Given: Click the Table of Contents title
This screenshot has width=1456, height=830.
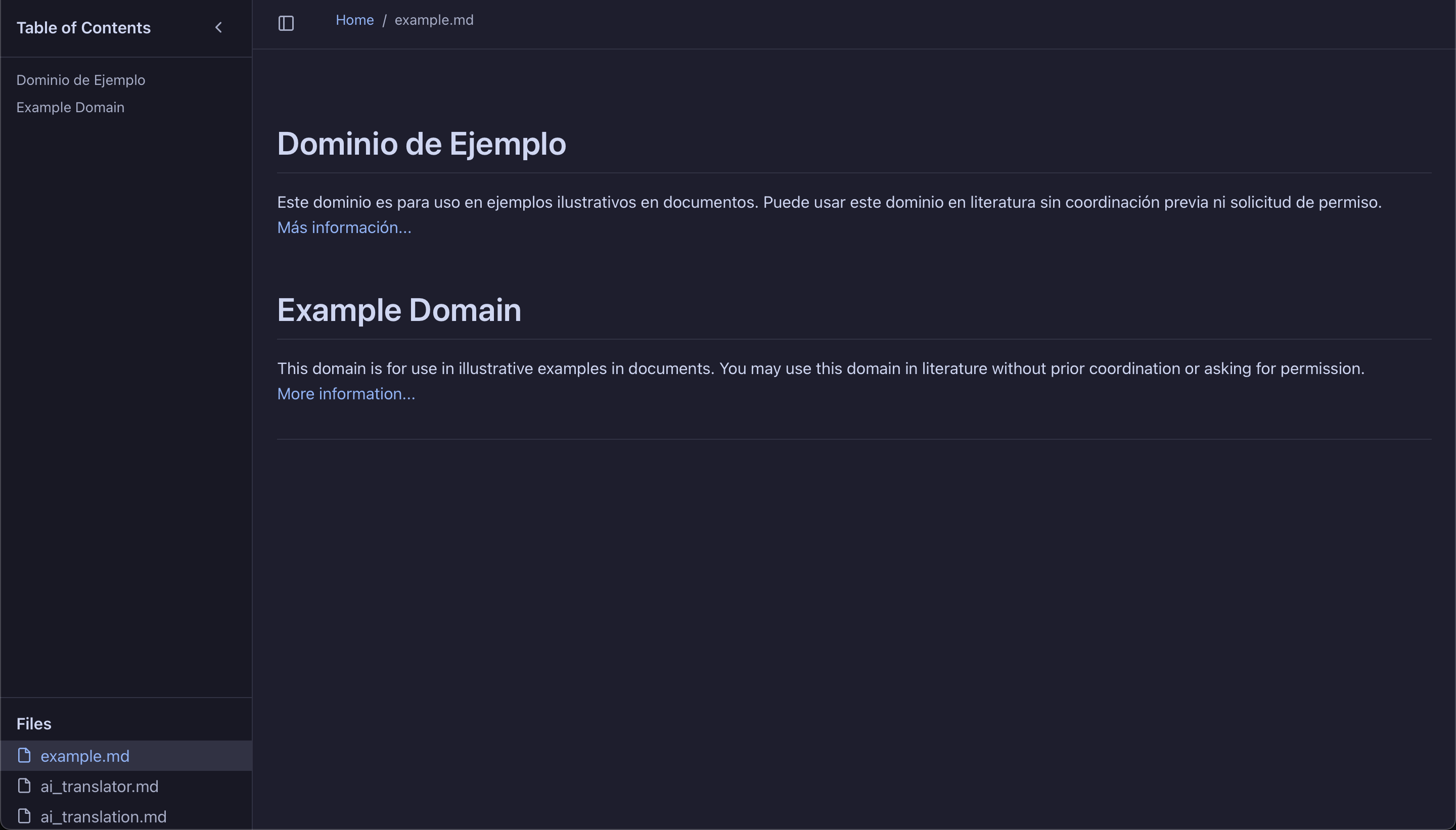Looking at the screenshot, I should [83, 27].
